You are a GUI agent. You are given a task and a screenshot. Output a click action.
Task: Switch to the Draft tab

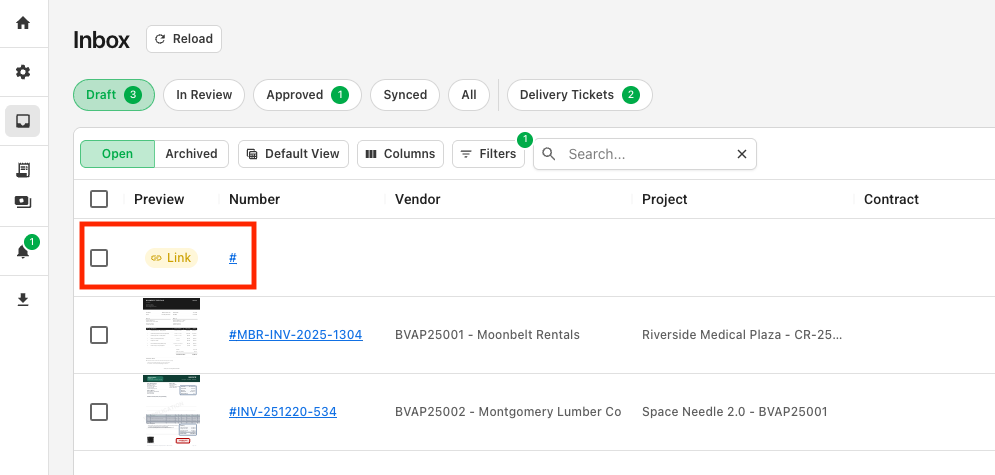pyautogui.click(x=114, y=95)
